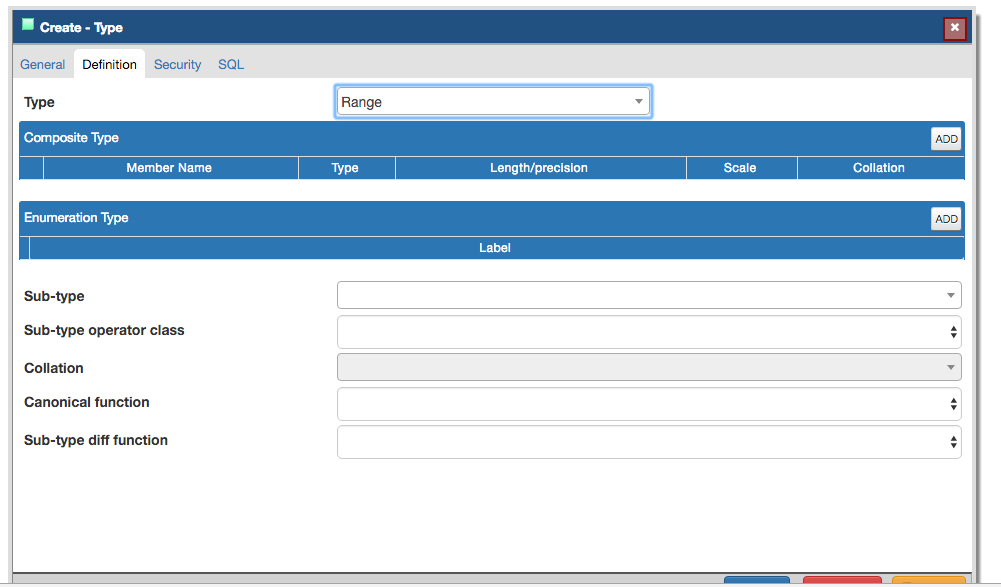The width and height of the screenshot is (1001, 587).
Task: Go to the SQL tab
Action: click(x=231, y=64)
